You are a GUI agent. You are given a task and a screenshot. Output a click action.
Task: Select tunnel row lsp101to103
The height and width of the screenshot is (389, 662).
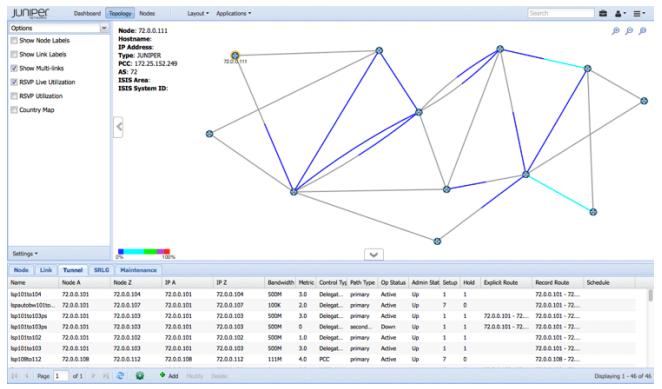(x=322, y=348)
